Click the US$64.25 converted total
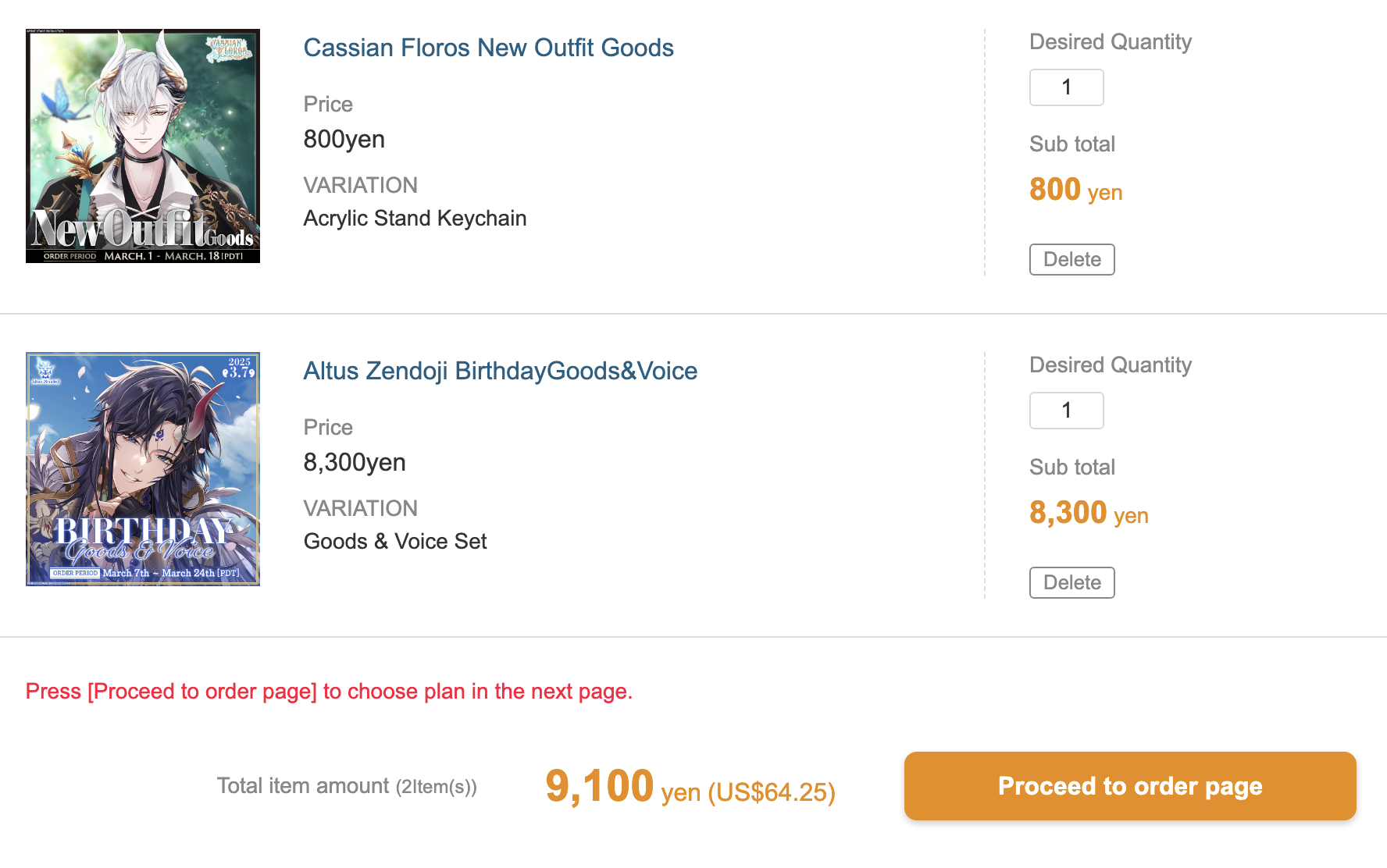 pos(772,793)
